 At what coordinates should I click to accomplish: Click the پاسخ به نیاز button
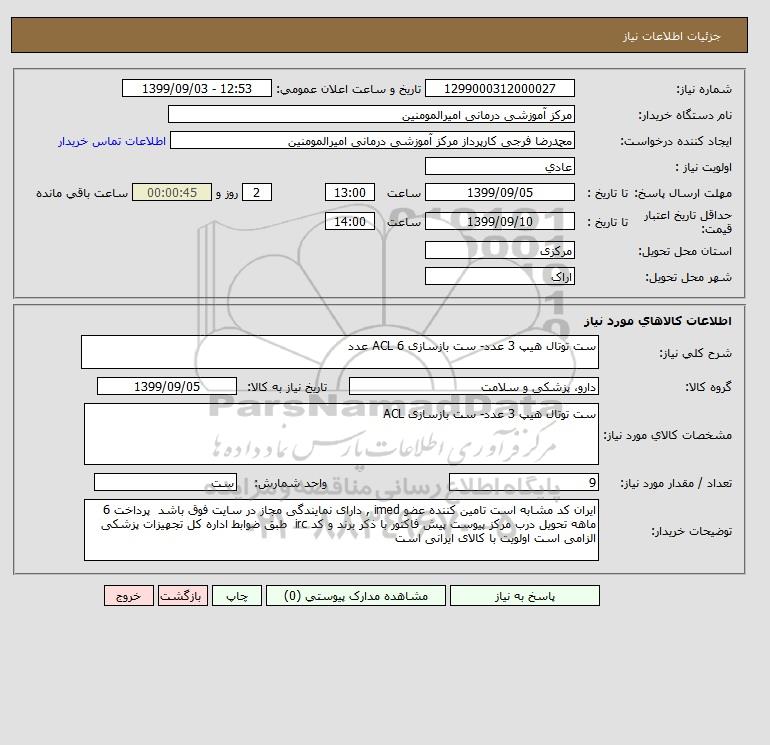524,596
